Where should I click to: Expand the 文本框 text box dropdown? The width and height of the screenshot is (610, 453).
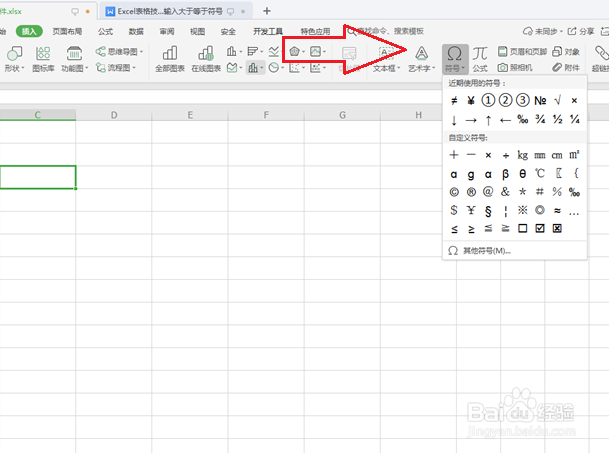click(386, 59)
